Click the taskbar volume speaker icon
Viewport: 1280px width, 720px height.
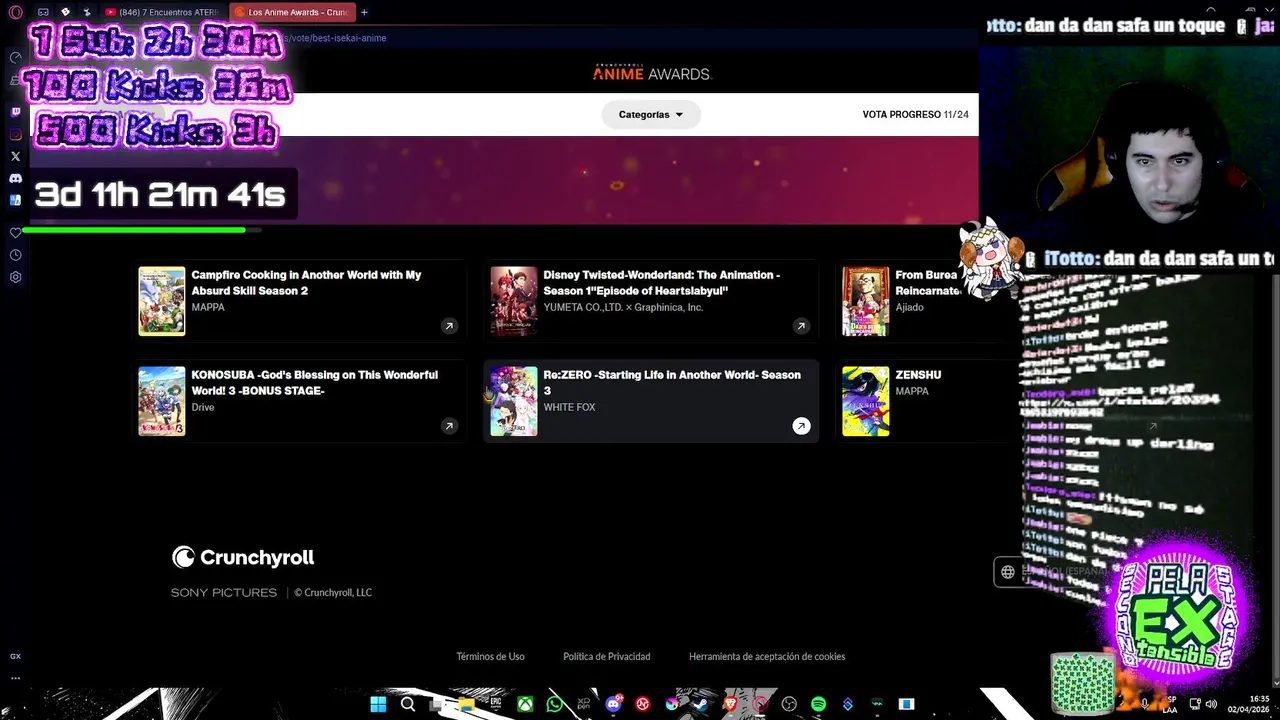click(x=1211, y=704)
